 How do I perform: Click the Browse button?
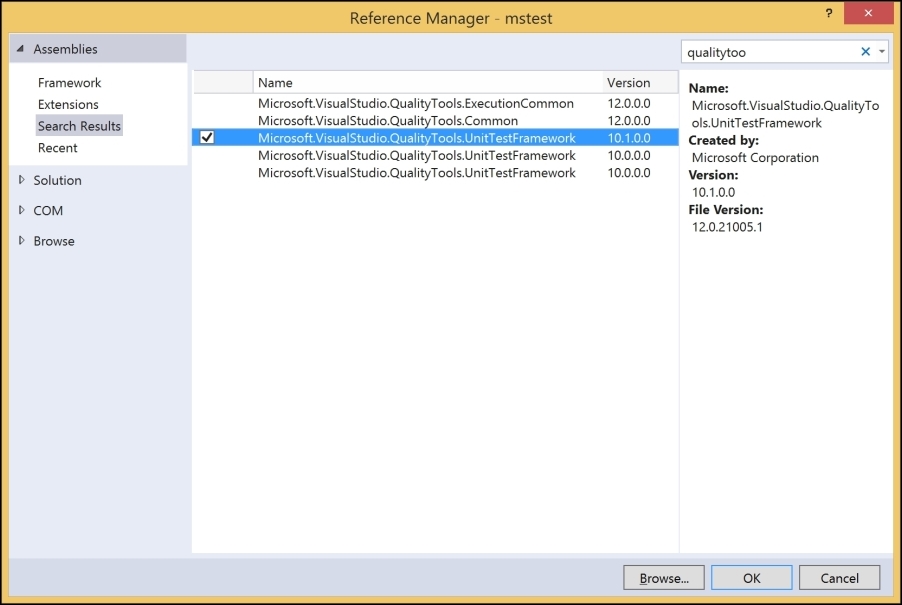tap(663, 577)
